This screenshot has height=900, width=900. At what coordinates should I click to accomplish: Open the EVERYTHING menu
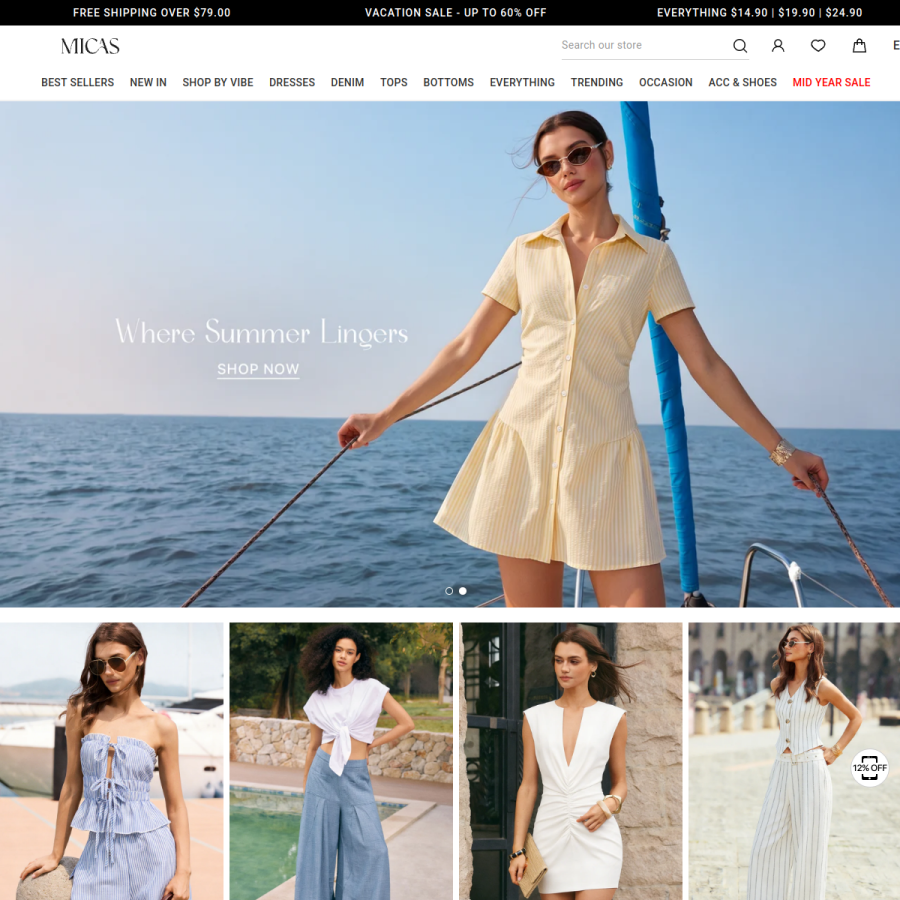click(522, 83)
